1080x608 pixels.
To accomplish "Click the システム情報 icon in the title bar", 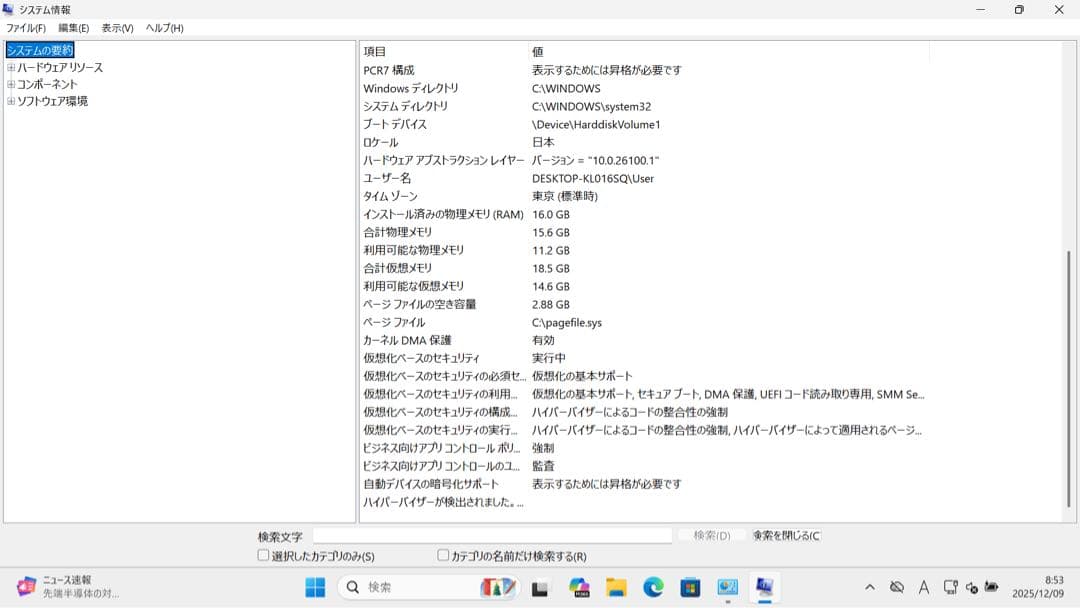I will (10, 9).
